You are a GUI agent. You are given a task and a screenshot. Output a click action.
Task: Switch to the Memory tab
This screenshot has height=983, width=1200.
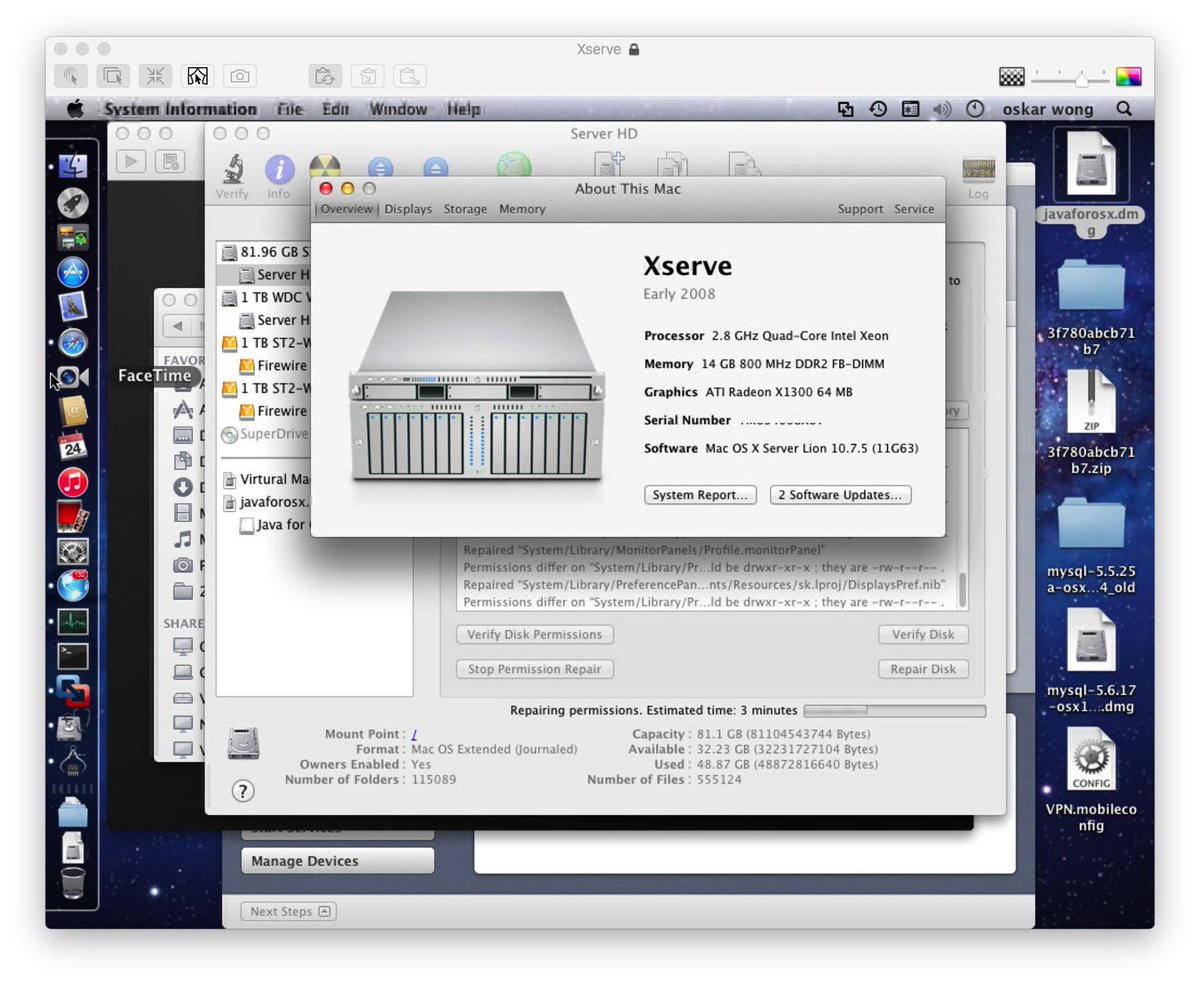[x=522, y=209]
